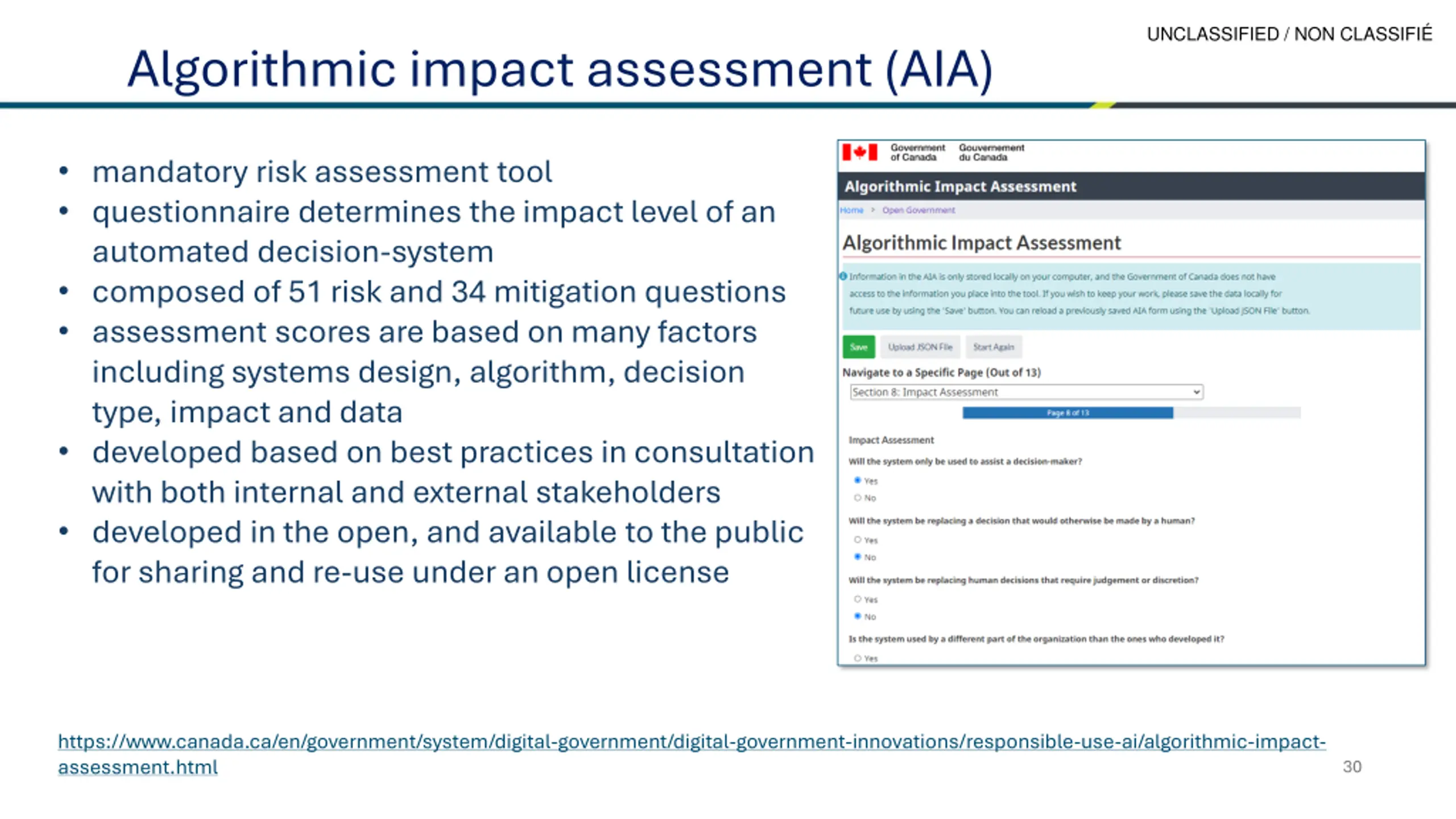The image size is (1456, 819).
Task: Choose Yes for judgement or discretion question
Action: point(858,599)
